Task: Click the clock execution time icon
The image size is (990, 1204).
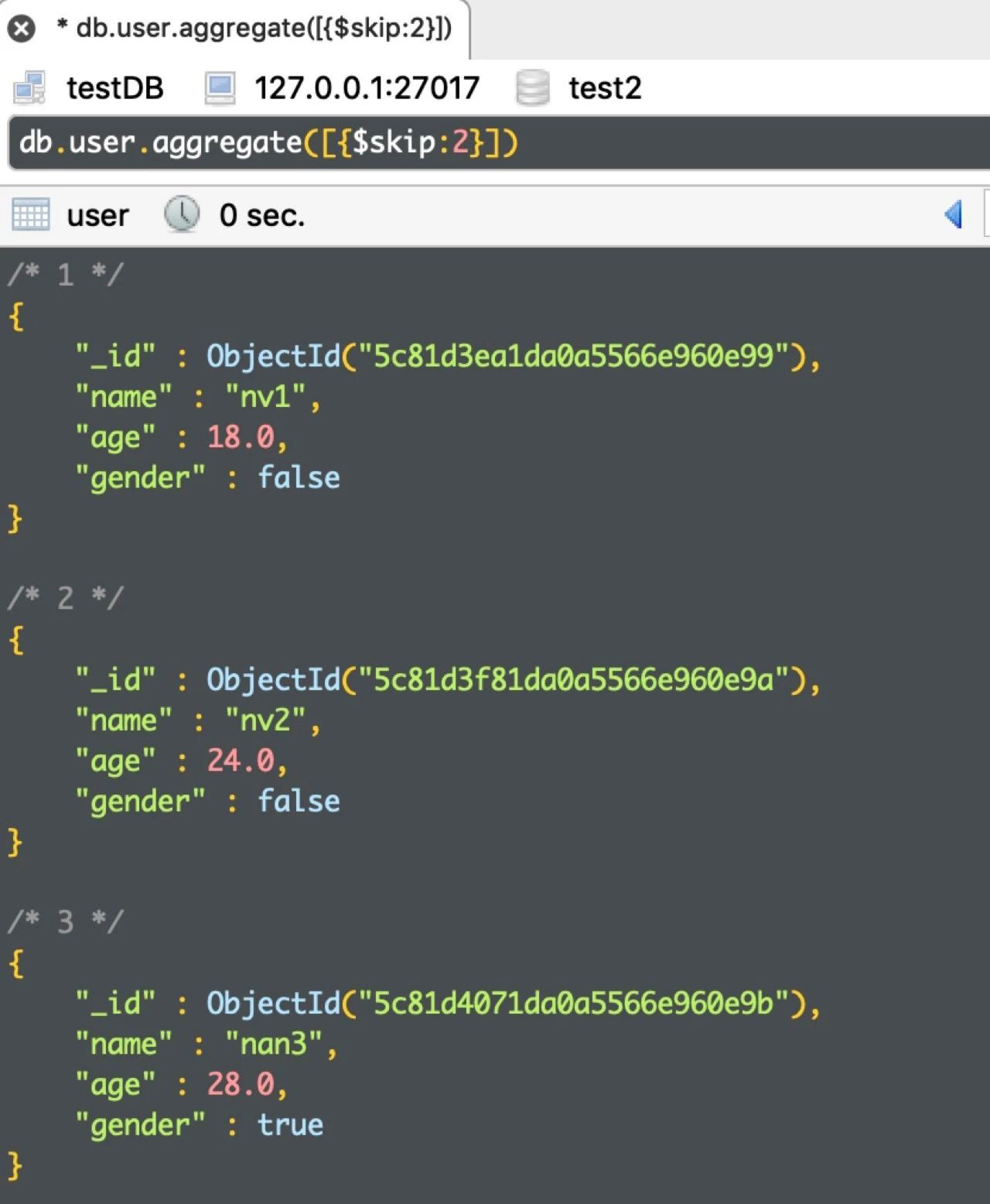Action: 182,214
